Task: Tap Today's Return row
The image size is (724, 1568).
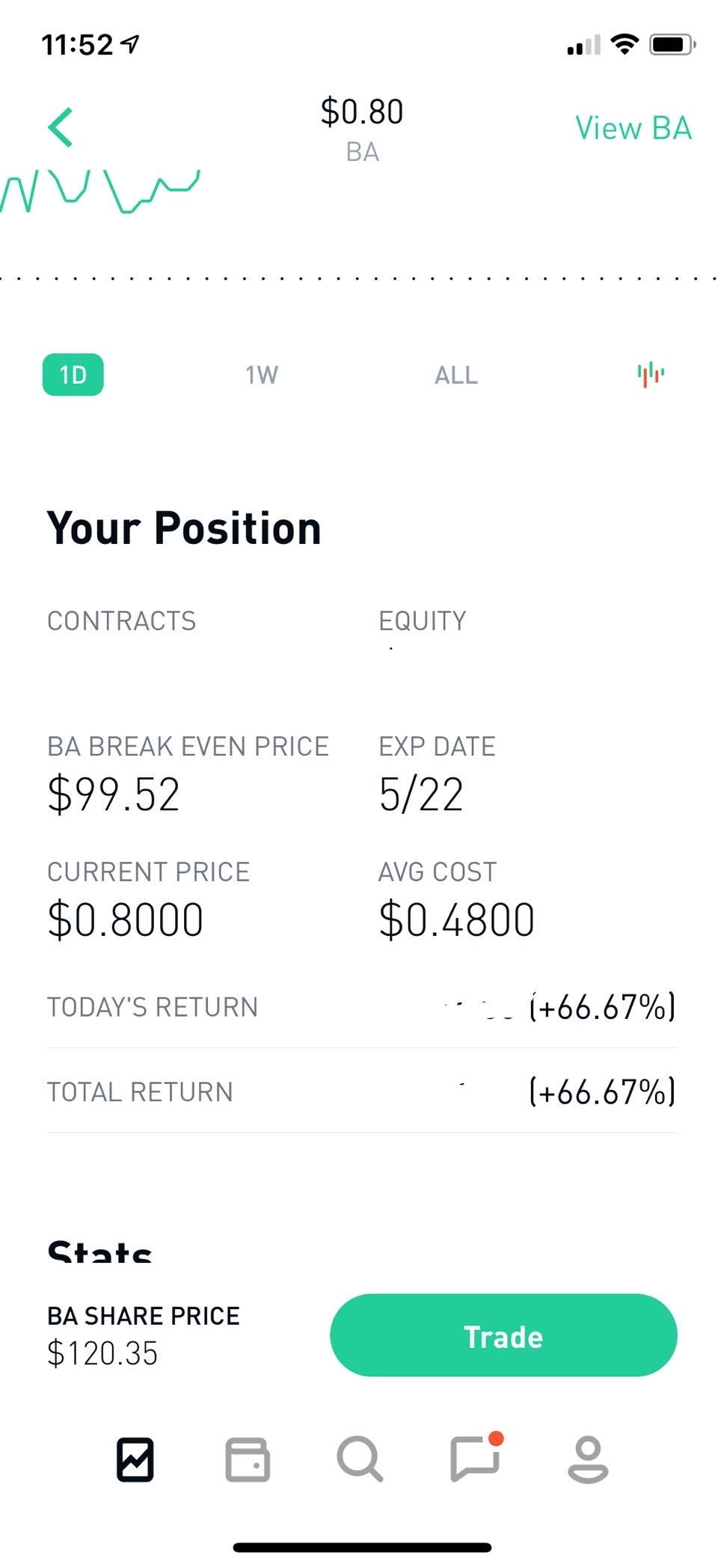Action: tap(362, 1007)
